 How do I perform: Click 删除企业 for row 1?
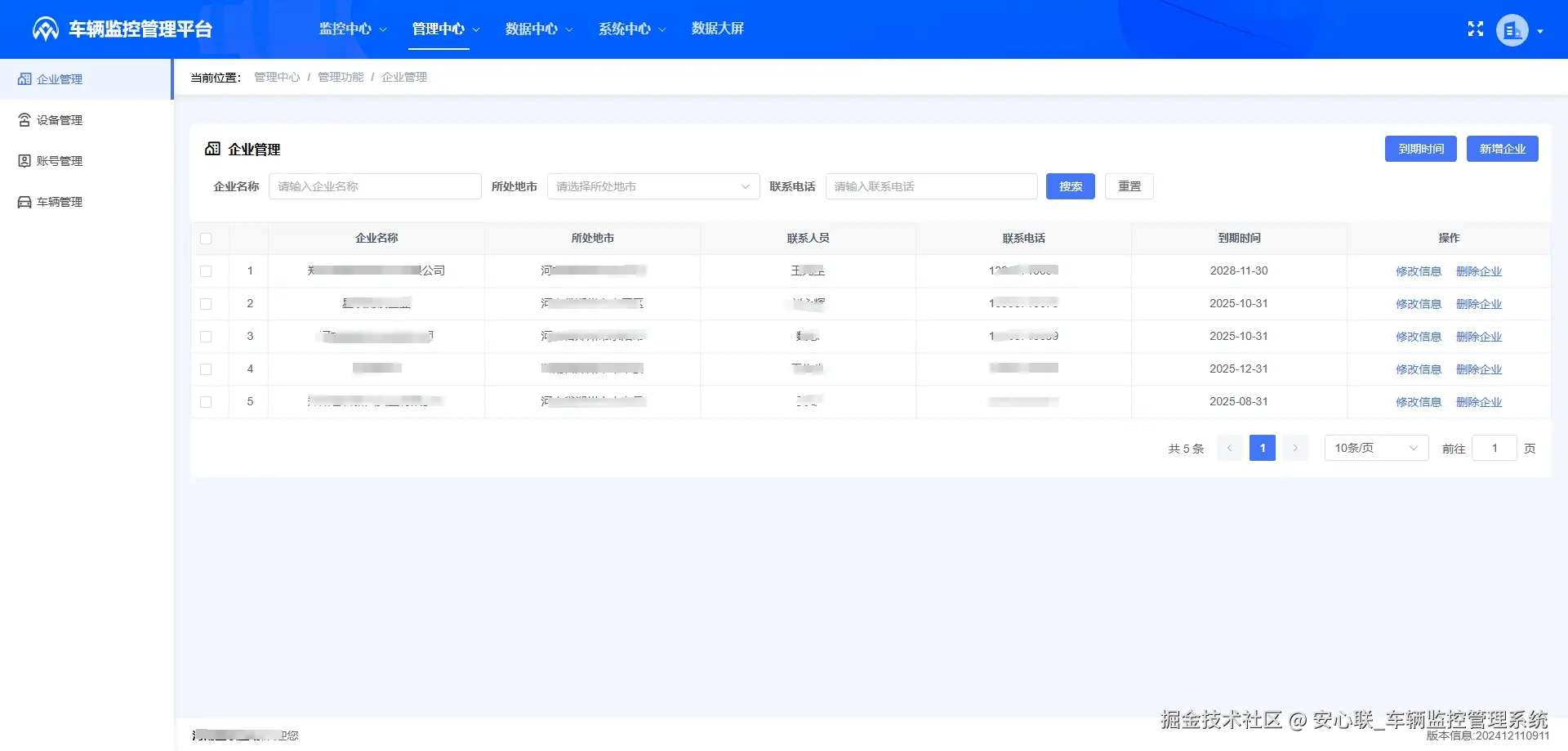pyautogui.click(x=1479, y=271)
